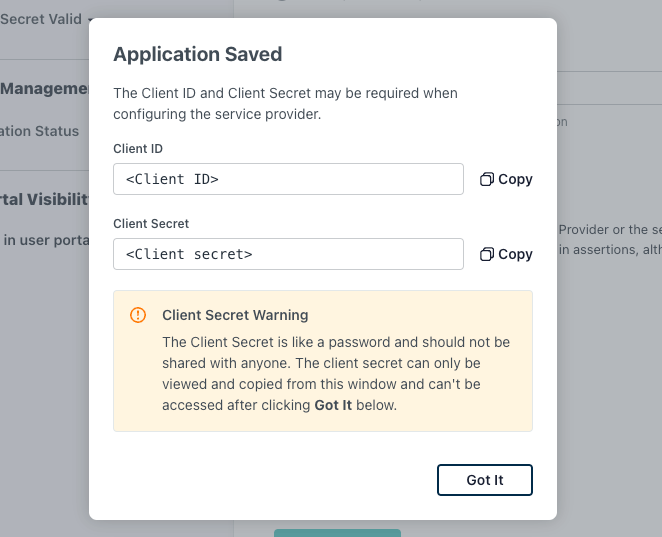Click the copy icon beside Client Secret
This screenshot has height=537, width=662.
click(487, 254)
